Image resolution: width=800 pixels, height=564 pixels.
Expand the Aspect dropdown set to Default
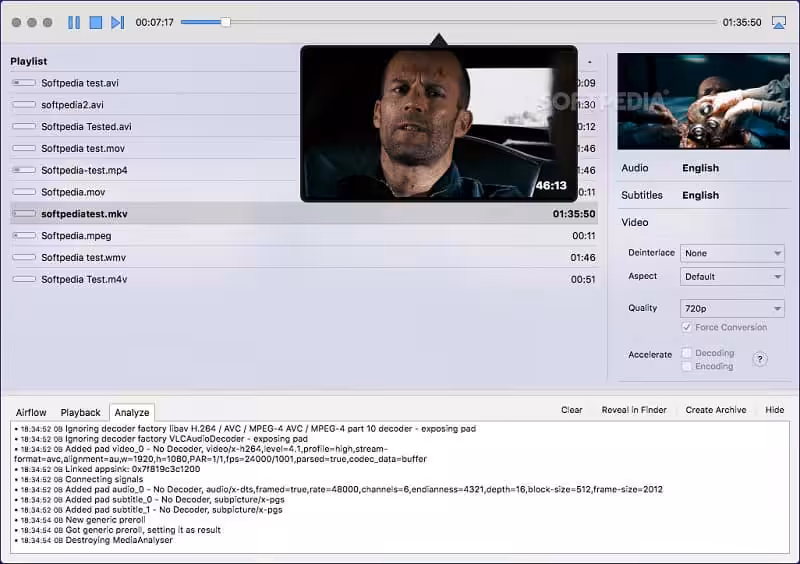point(732,276)
